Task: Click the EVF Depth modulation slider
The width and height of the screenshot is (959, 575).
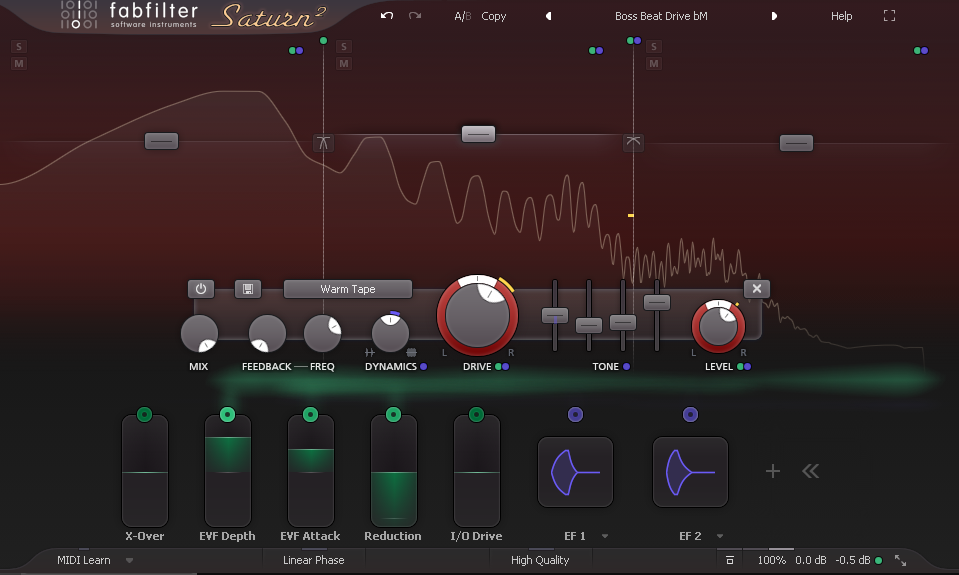Action: point(228,471)
